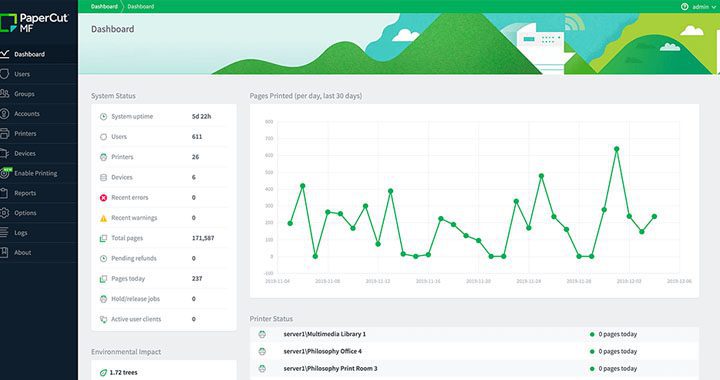Click the Pages today icon
The height and width of the screenshot is (380, 720).
(103, 279)
